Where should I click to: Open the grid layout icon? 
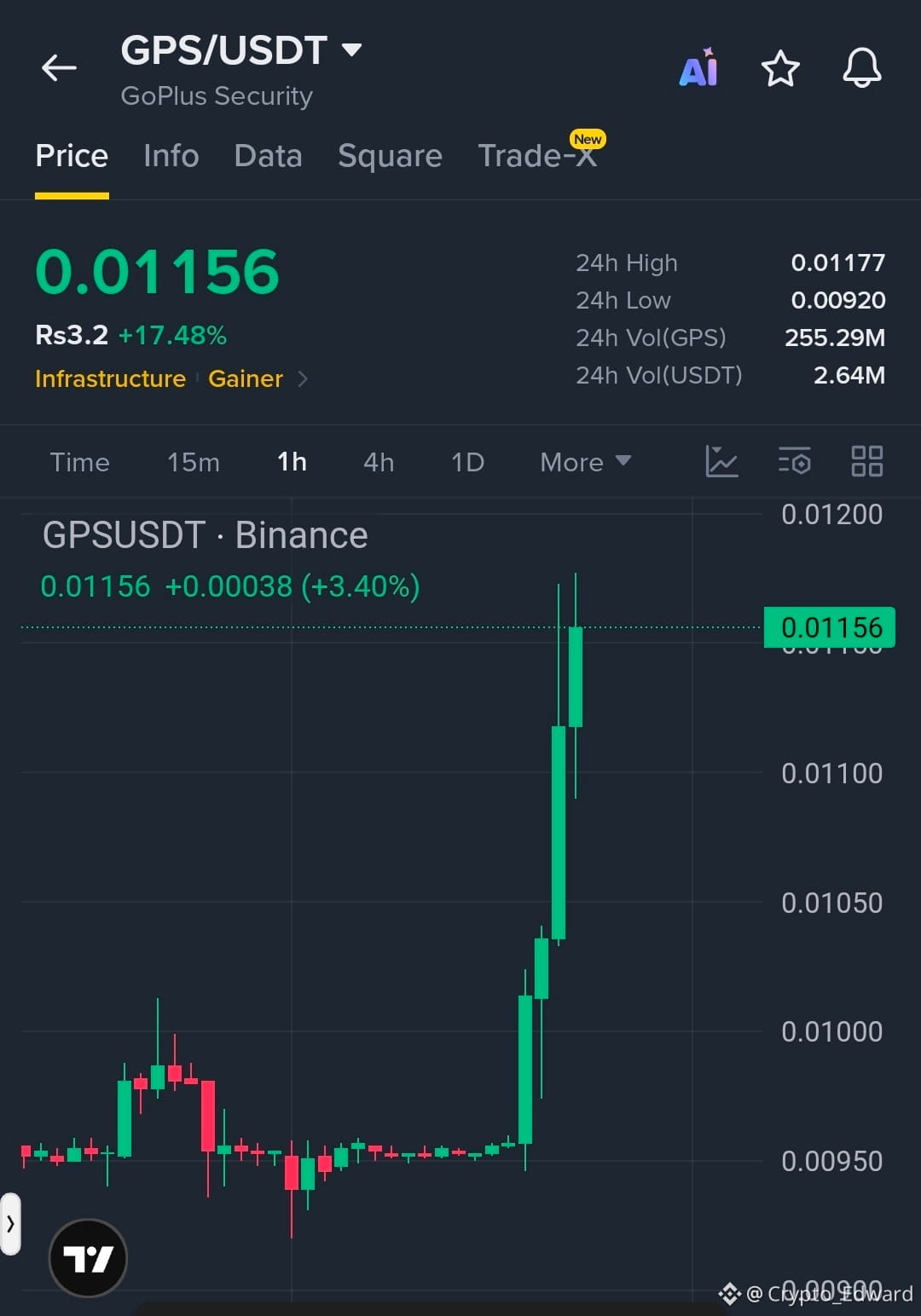(867, 461)
